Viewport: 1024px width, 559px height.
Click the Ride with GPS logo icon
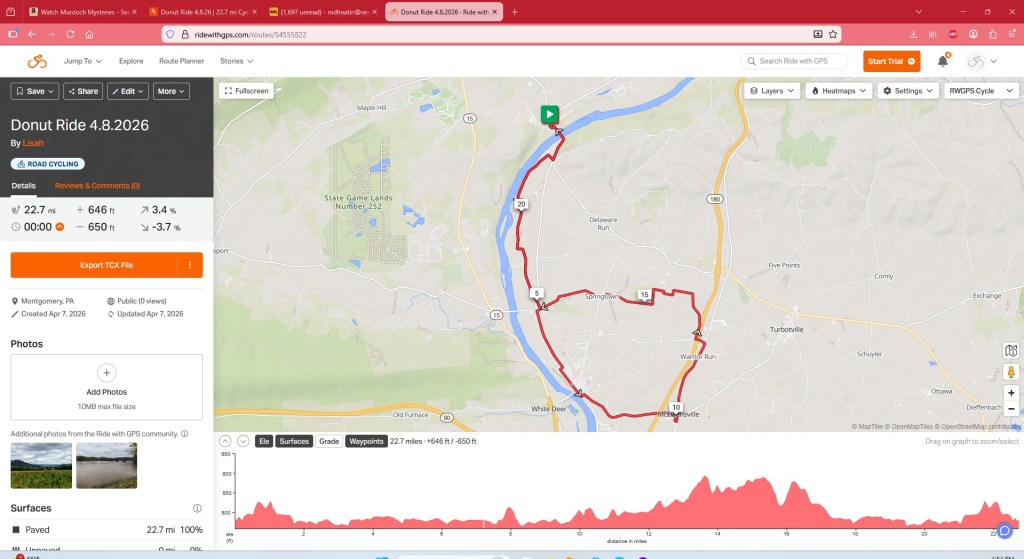37,61
